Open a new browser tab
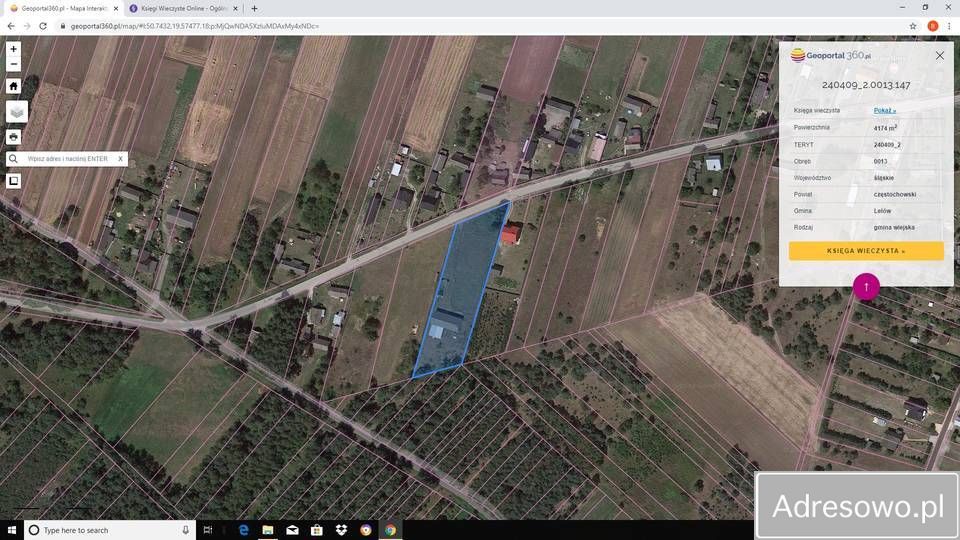 [254, 9]
